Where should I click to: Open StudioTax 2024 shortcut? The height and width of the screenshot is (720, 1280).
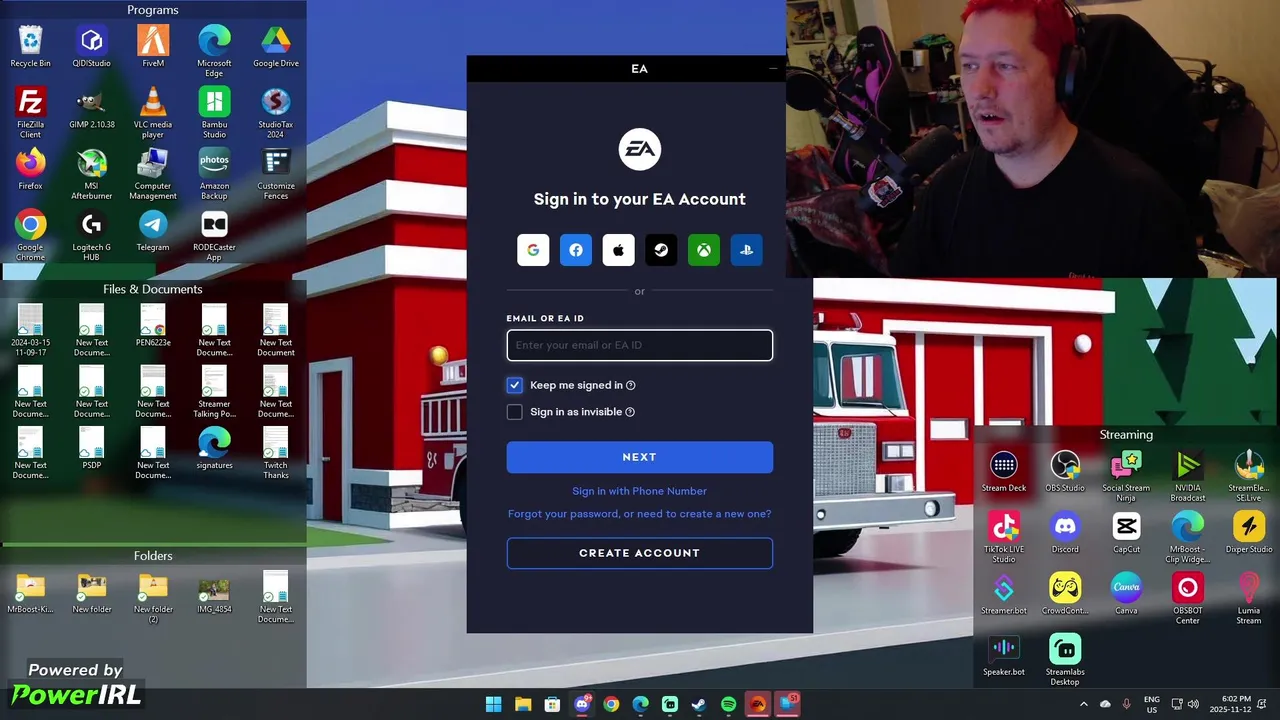[x=276, y=112]
